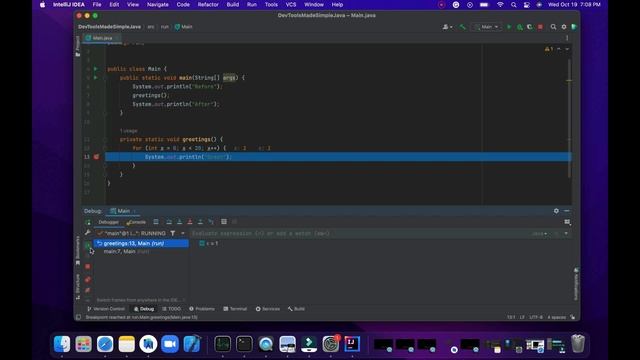
Task: Click Force Step Into red icon
Action: (x=190, y=222)
